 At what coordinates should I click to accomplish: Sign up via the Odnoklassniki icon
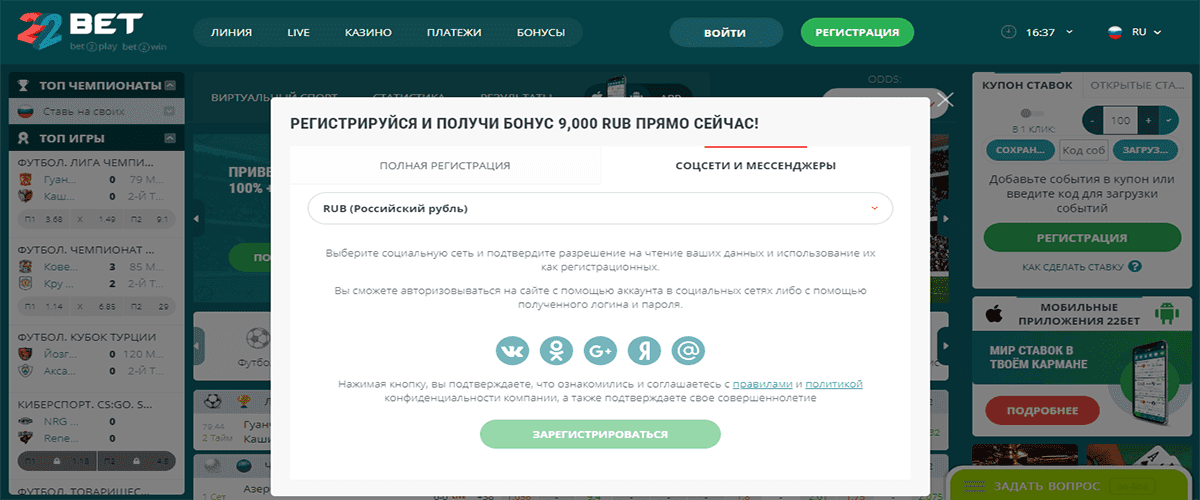(x=556, y=350)
